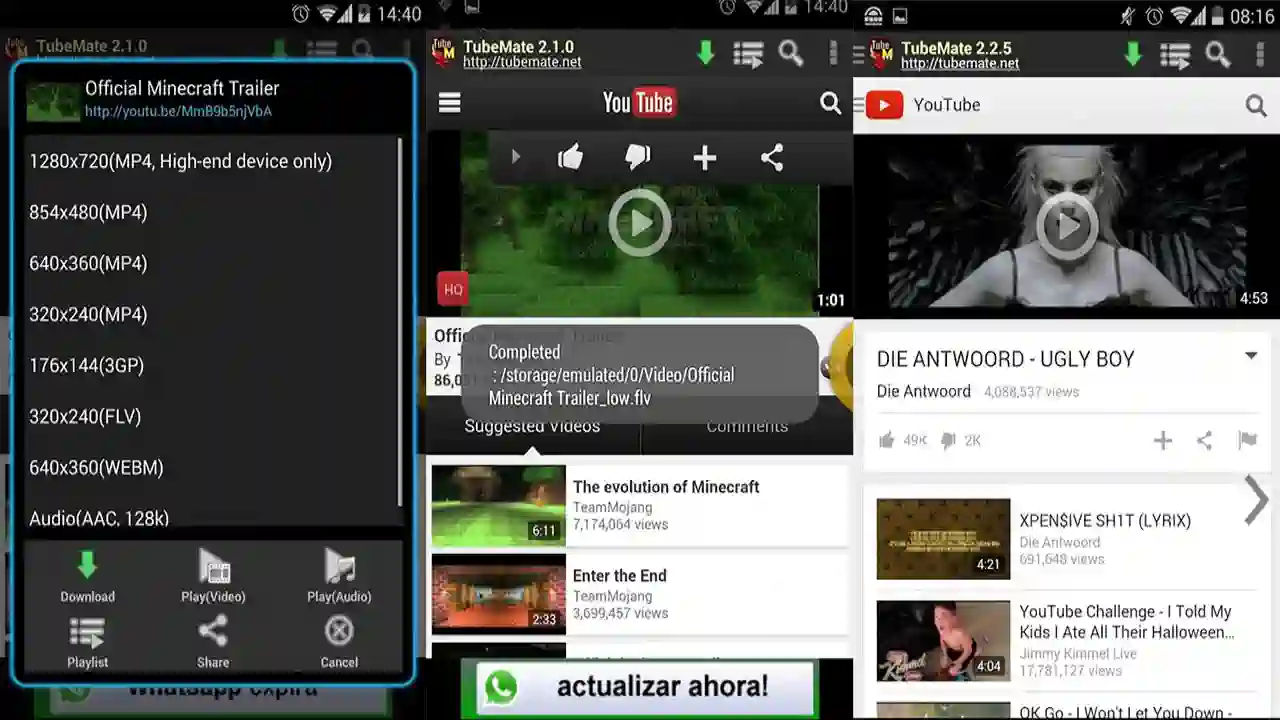Tap right chevron arrow on right screen
Viewport: 1280px width, 720px height.
click(x=1256, y=500)
